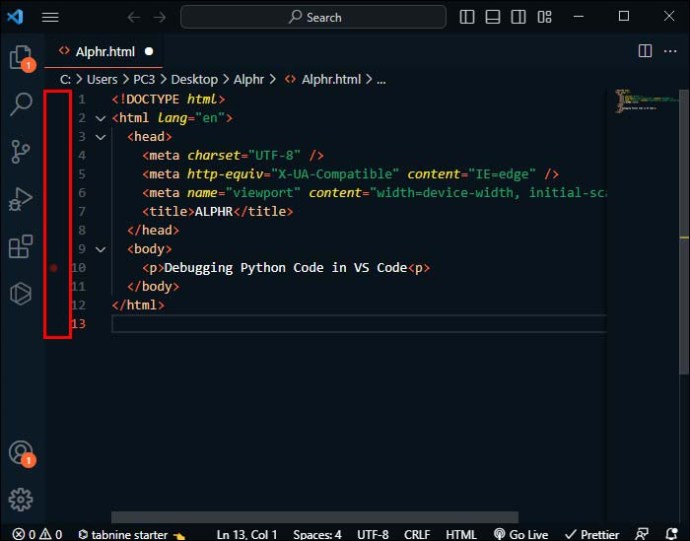Click on the DOCTYPE html line

(169, 99)
